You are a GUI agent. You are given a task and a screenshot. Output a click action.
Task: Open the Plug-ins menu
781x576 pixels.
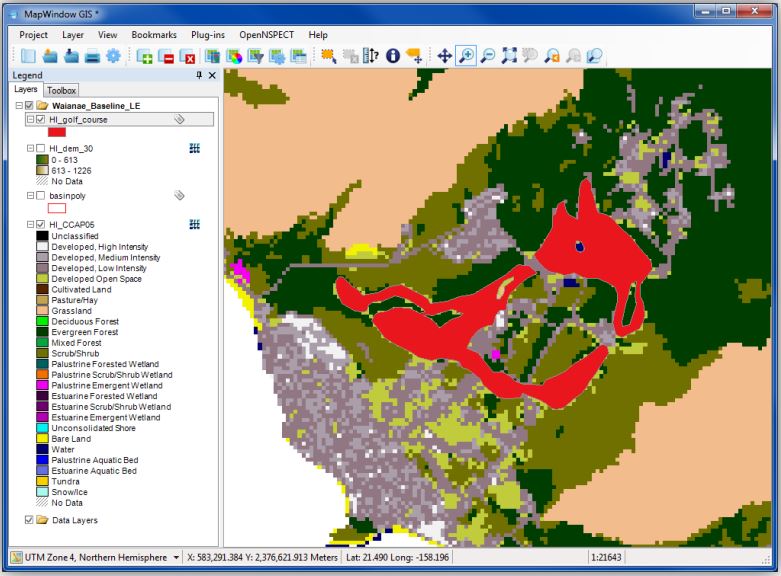[x=208, y=35]
